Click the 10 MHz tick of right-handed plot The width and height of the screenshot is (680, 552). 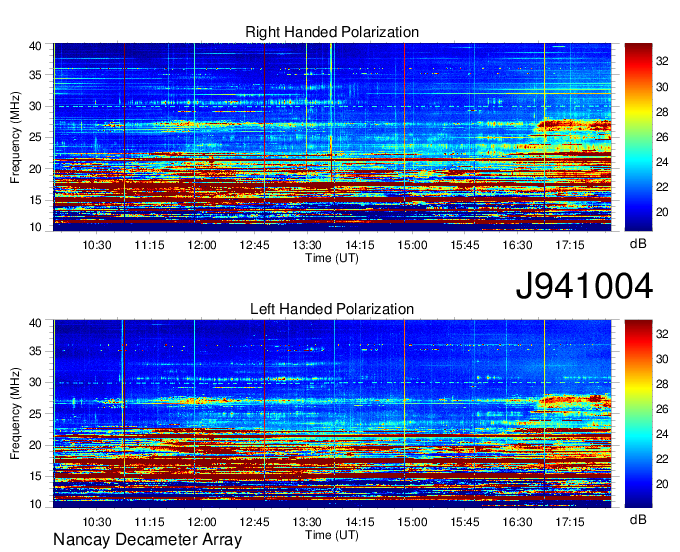(35, 227)
